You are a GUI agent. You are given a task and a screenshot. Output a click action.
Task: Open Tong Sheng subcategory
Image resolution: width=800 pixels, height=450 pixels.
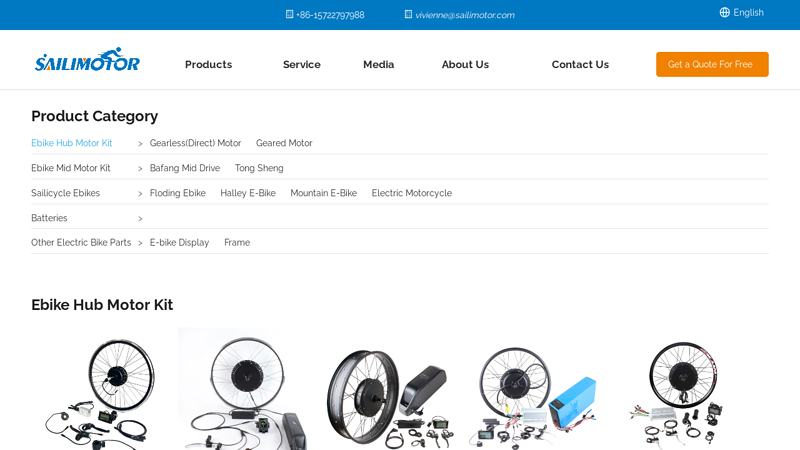point(259,168)
